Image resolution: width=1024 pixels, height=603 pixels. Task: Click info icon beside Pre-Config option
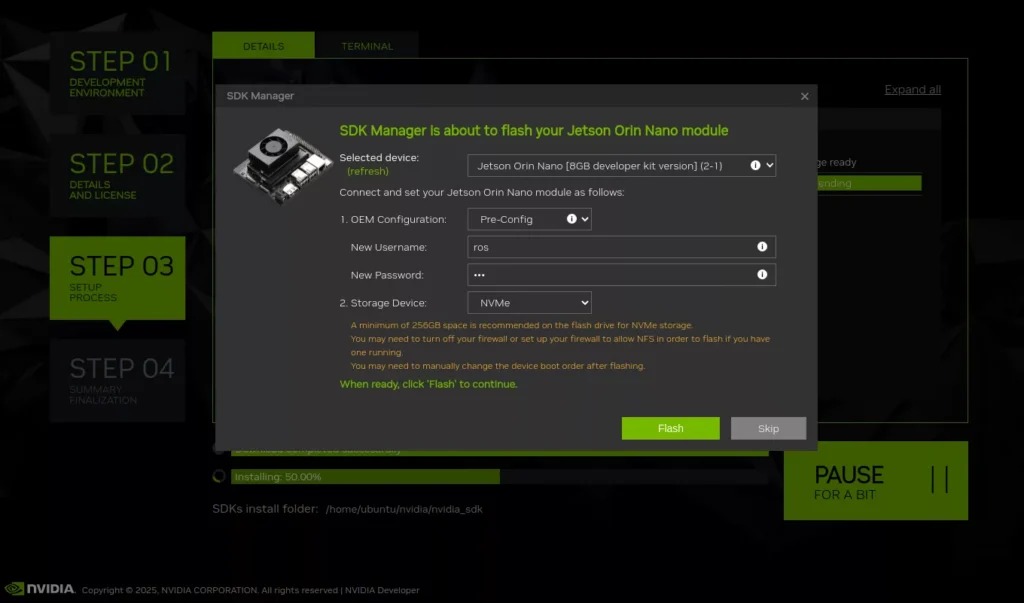pyautogui.click(x=571, y=219)
